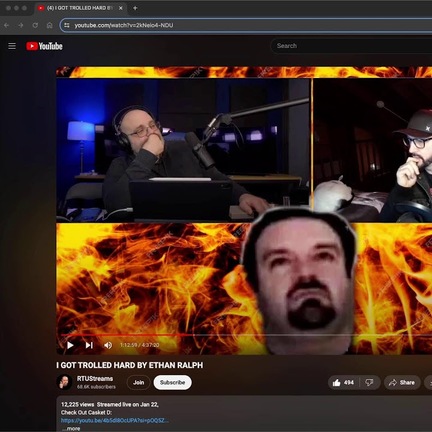Click the video title text
This screenshot has height=432, width=432.
coord(129,365)
